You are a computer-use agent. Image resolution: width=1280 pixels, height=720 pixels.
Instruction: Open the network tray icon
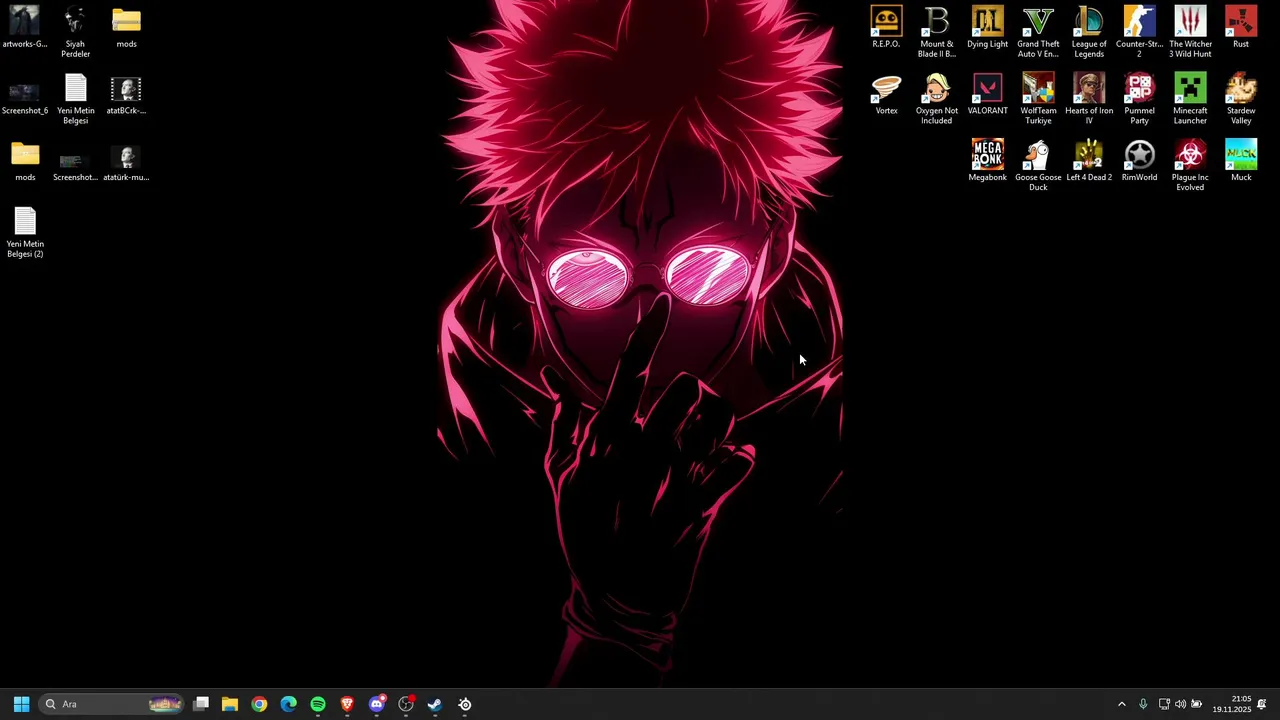(x=1164, y=704)
